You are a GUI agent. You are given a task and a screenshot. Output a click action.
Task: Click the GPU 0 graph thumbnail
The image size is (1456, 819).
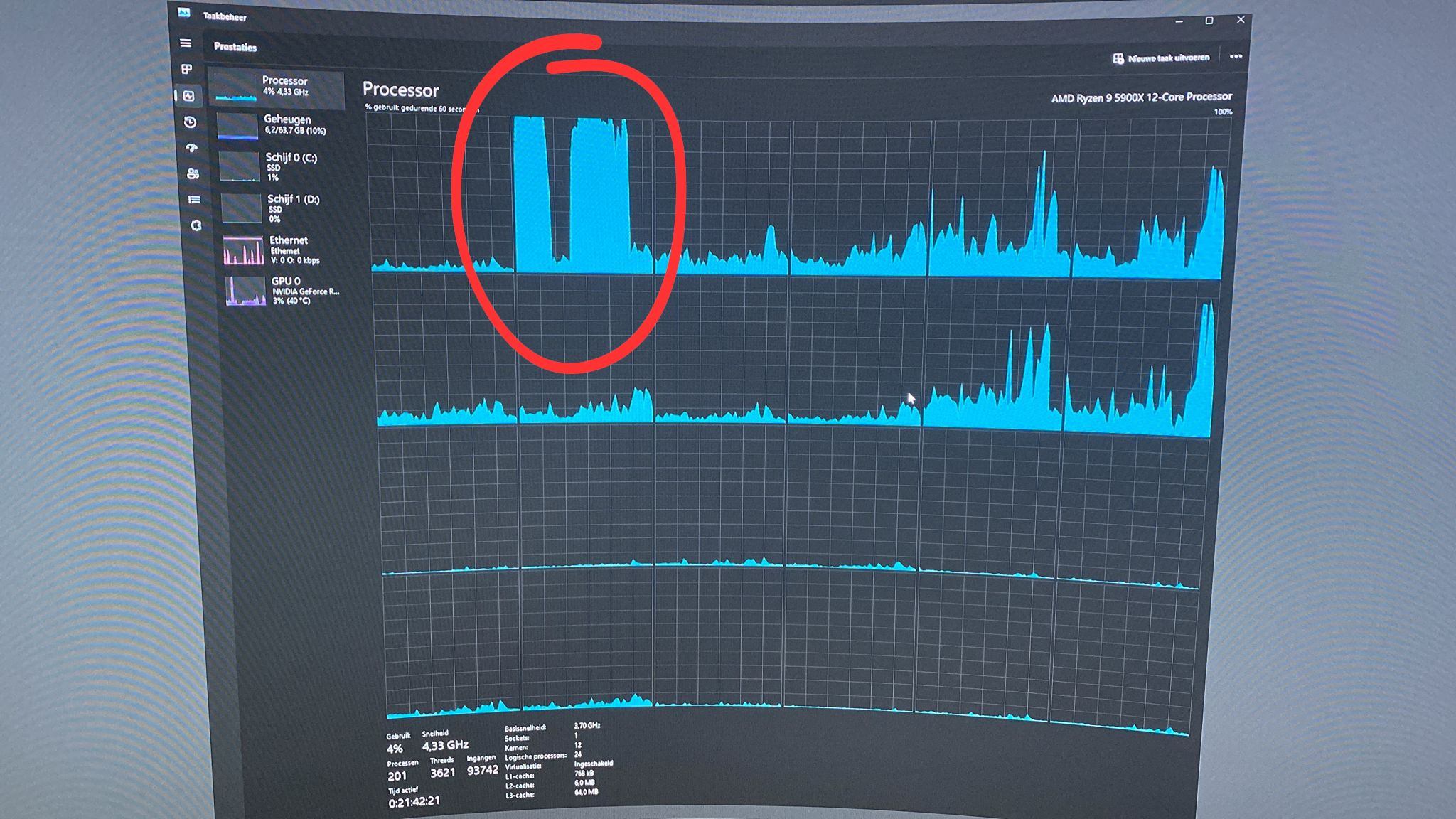click(246, 291)
